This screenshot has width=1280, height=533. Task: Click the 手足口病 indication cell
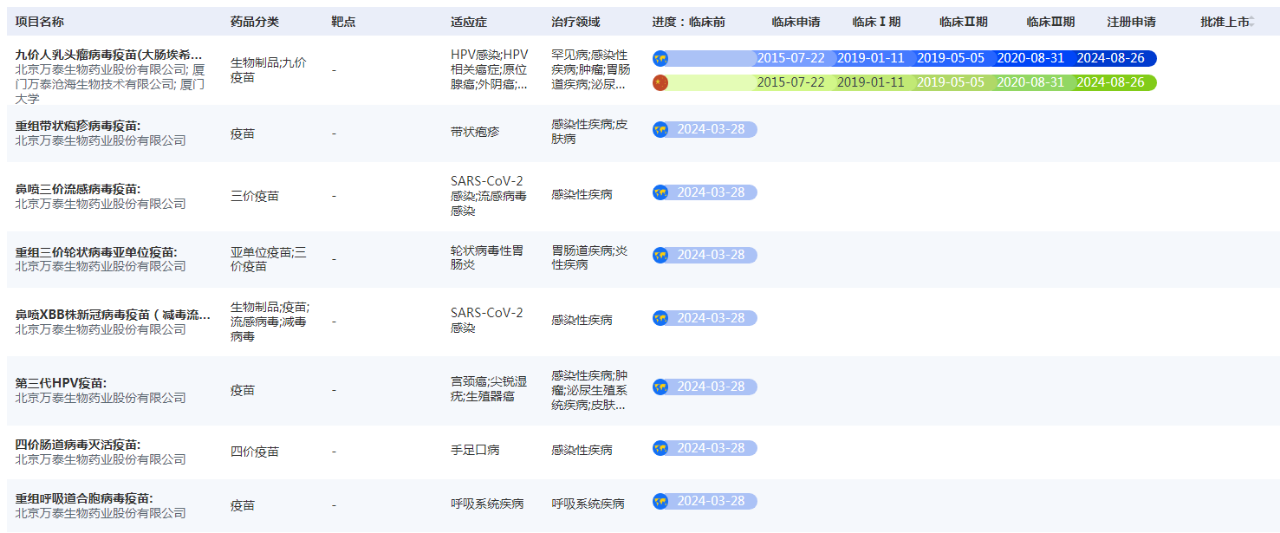(x=475, y=451)
